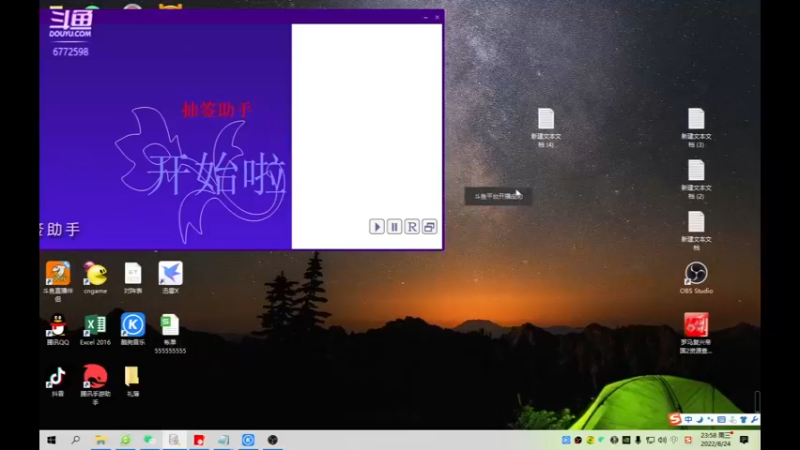Launch OBS Studio from the desktop
This screenshot has height=450, width=800.
coord(696,278)
